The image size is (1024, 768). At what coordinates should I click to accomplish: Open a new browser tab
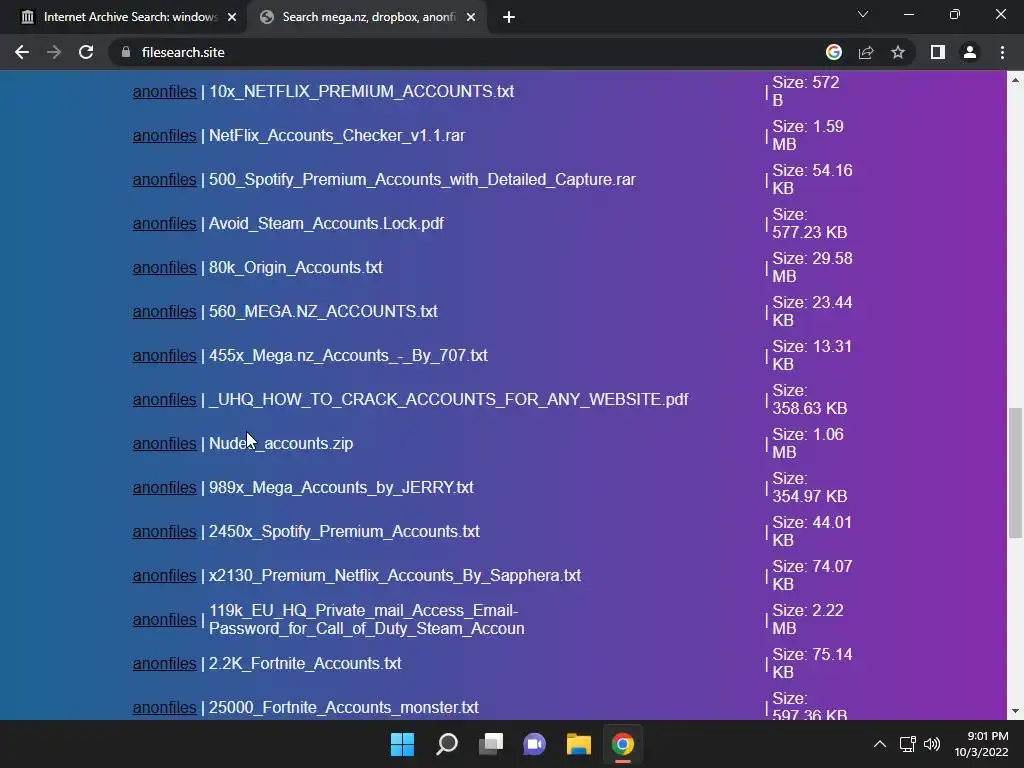[x=509, y=17]
